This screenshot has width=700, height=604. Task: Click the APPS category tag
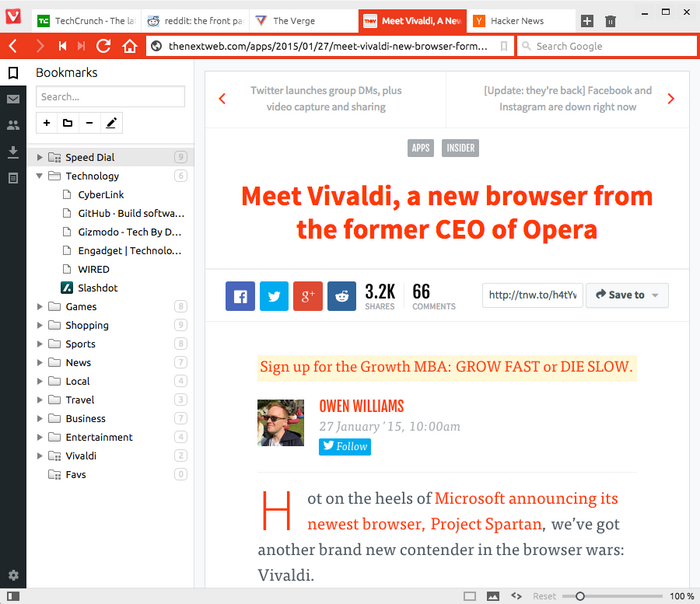click(x=421, y=148)
